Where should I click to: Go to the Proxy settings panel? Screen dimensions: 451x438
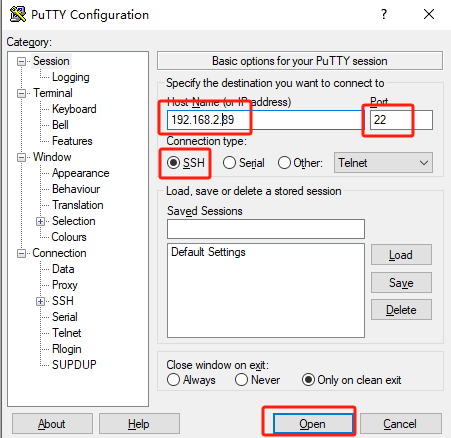coord(65,285)
